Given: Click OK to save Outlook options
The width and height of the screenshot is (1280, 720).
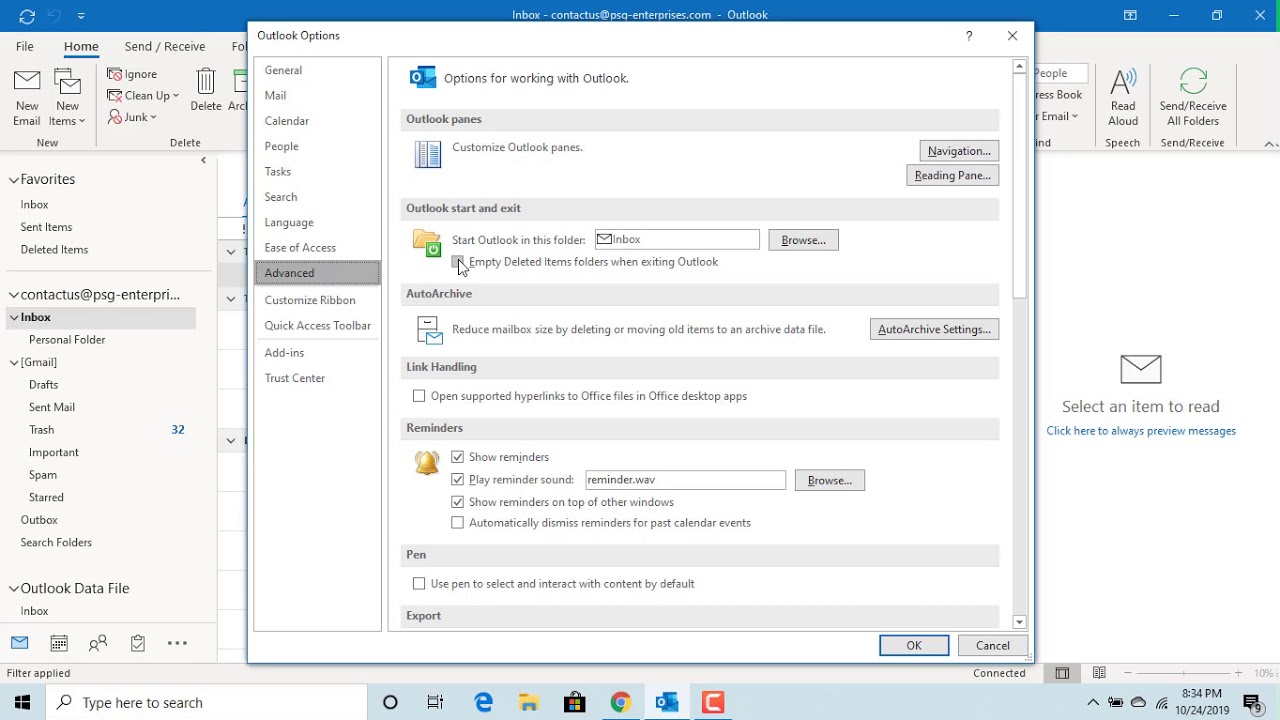Looking at the screenshot, I should pyautogui.click(x=913, y=645).
